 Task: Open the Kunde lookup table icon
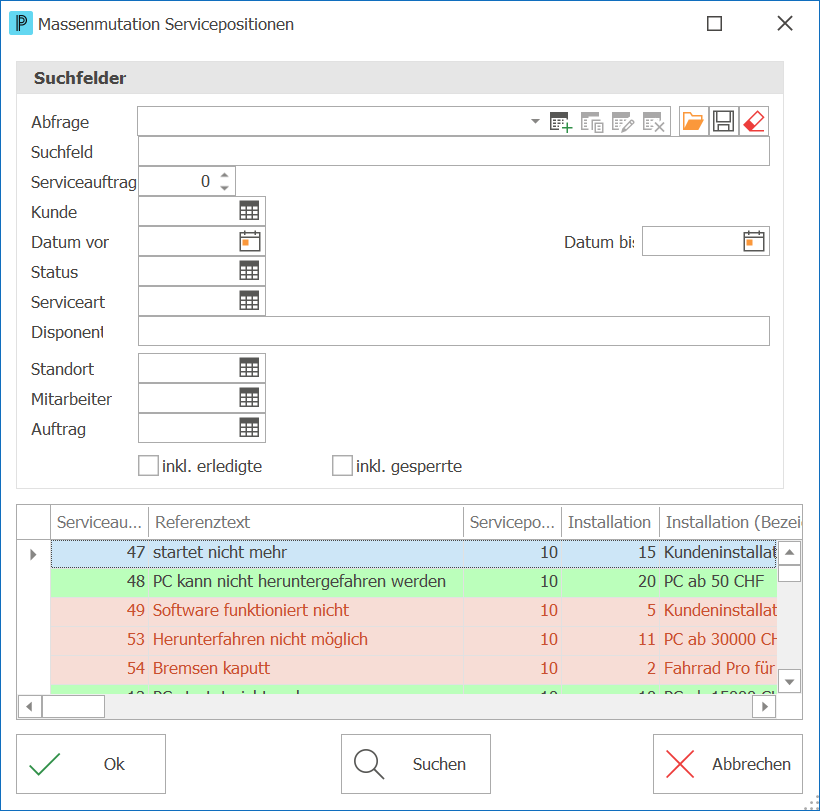(249, 211)
